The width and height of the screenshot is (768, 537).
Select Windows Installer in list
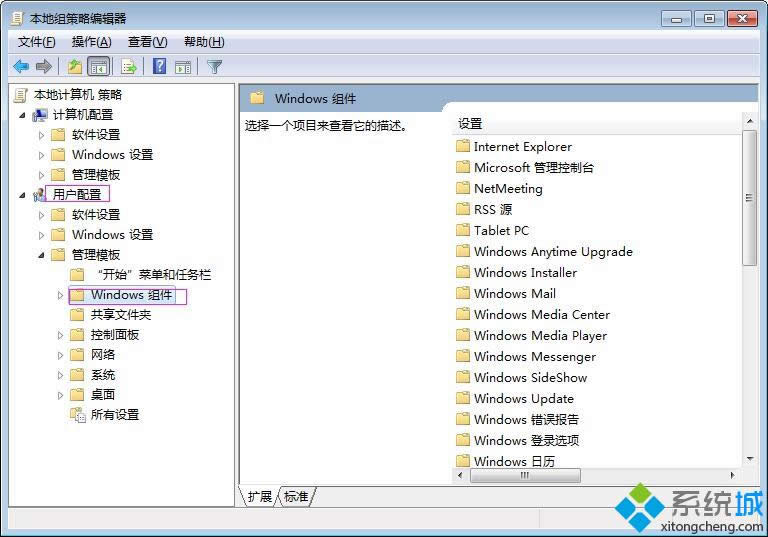(526, 272)
